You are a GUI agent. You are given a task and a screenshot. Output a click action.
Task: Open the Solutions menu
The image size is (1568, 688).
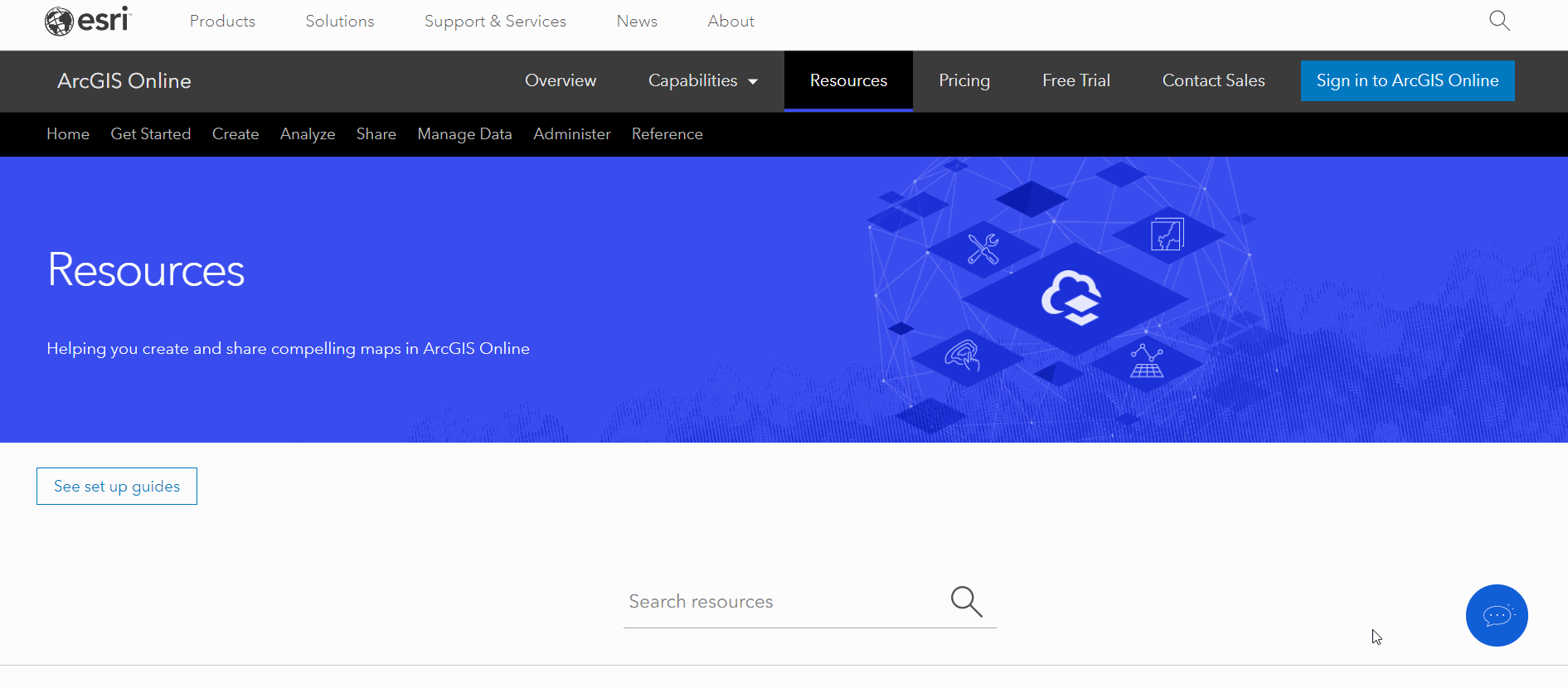tap(340, 22)
